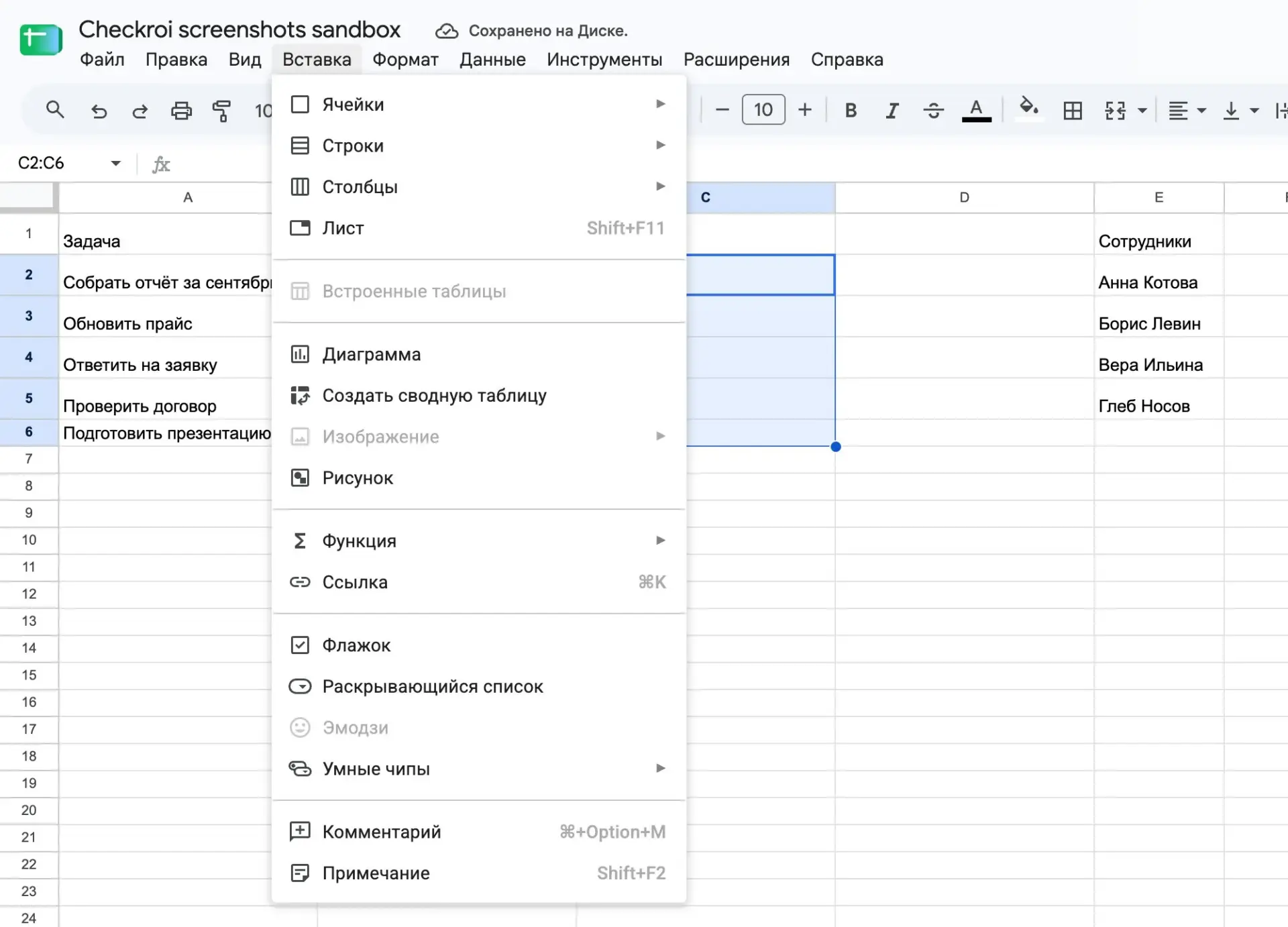Select the paint format roller icon
The height and width of the screenshot is (927, 1288).
221,110
